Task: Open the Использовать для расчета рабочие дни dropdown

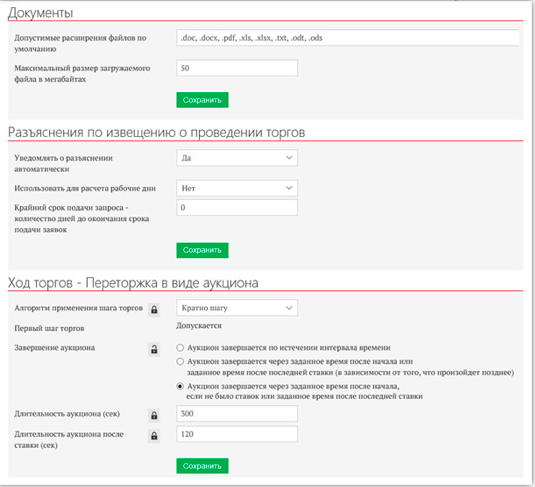Action: point(237,188)
